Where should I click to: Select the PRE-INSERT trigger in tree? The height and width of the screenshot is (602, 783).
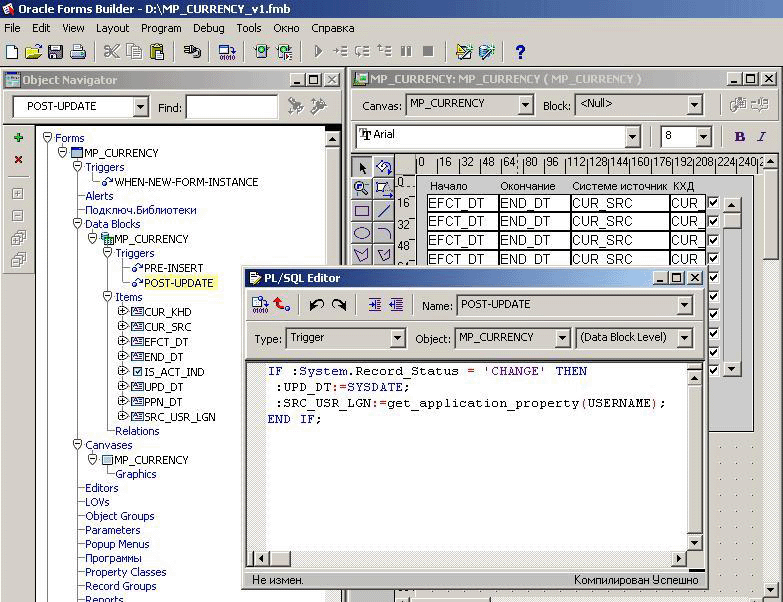pyautogui.click(x=173, y=268)
